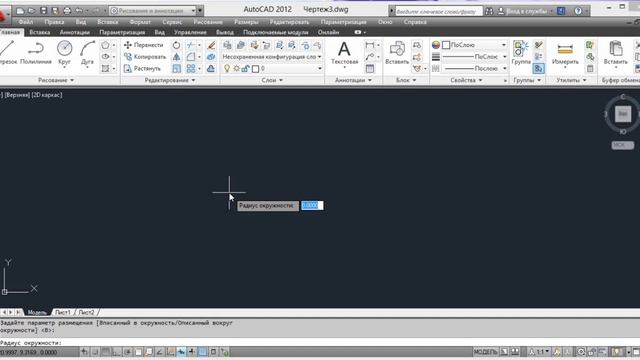
Task: Select the Круг (circle) tool
Action: 64,53
